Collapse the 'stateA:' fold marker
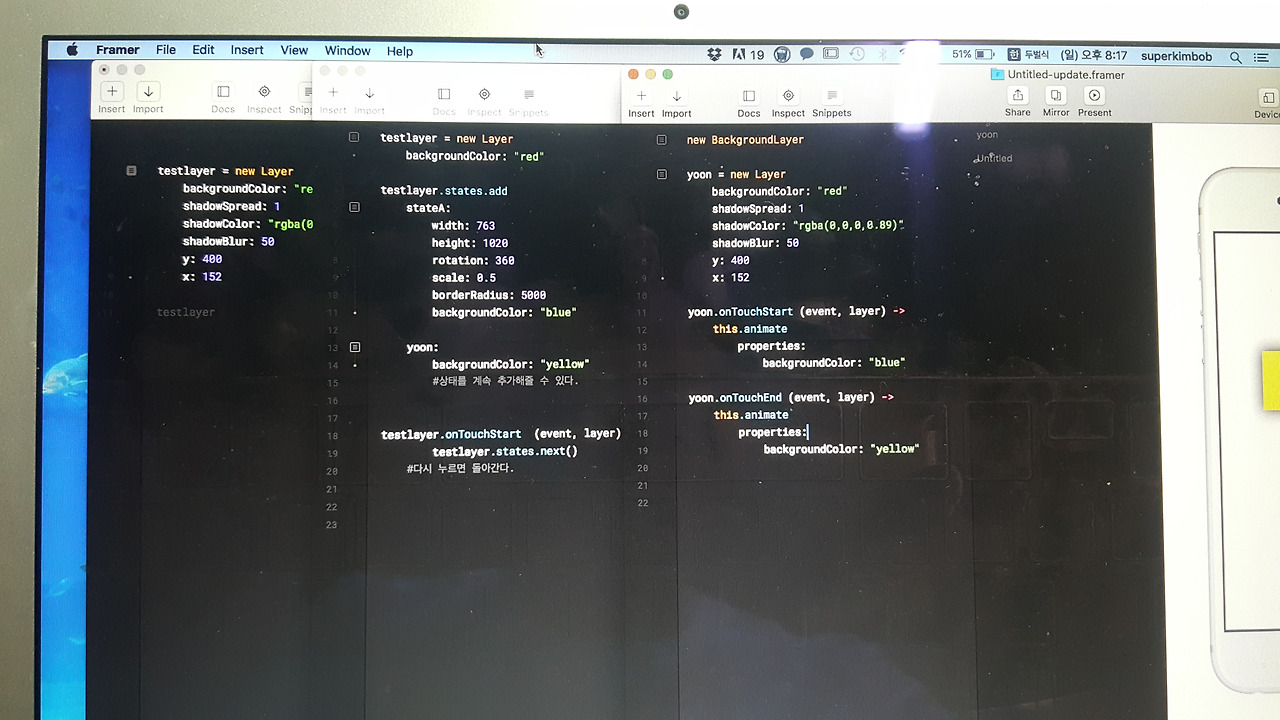Screen dimensions: 1280x720 [x=354, y=207]
